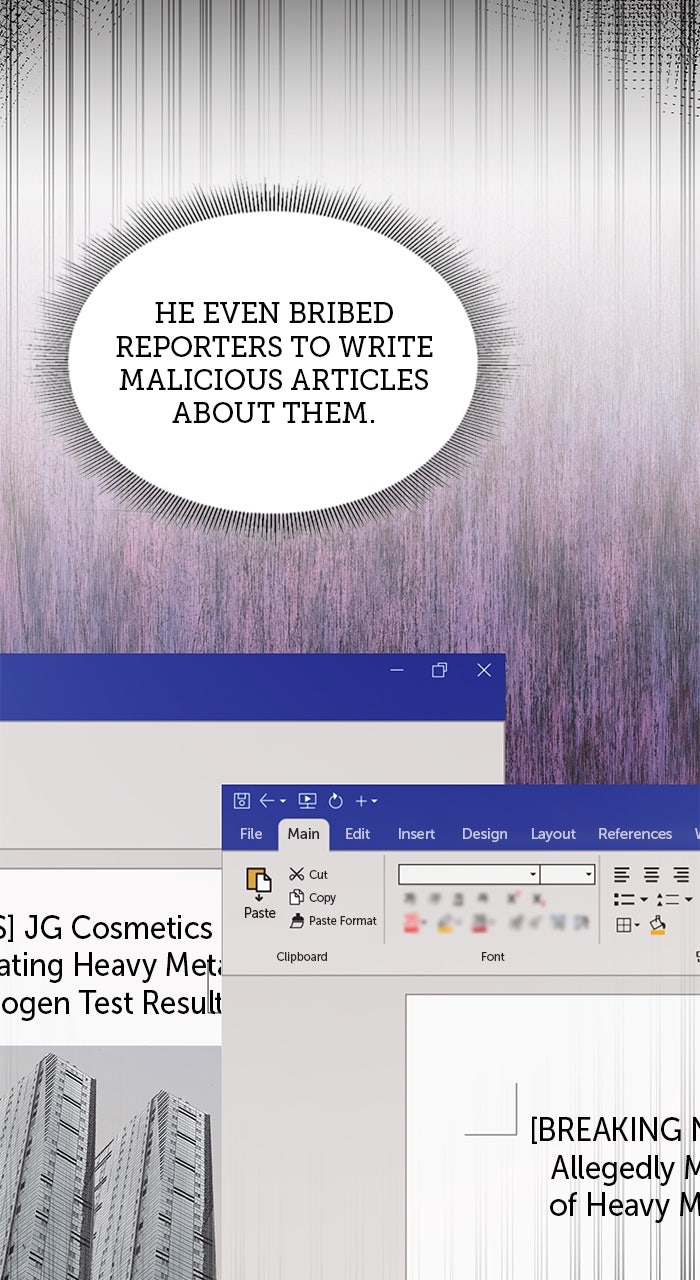Open the Layout ribbon tab
The height and width of the screenshot is (1280, 700).
click(x=553, y=834)
